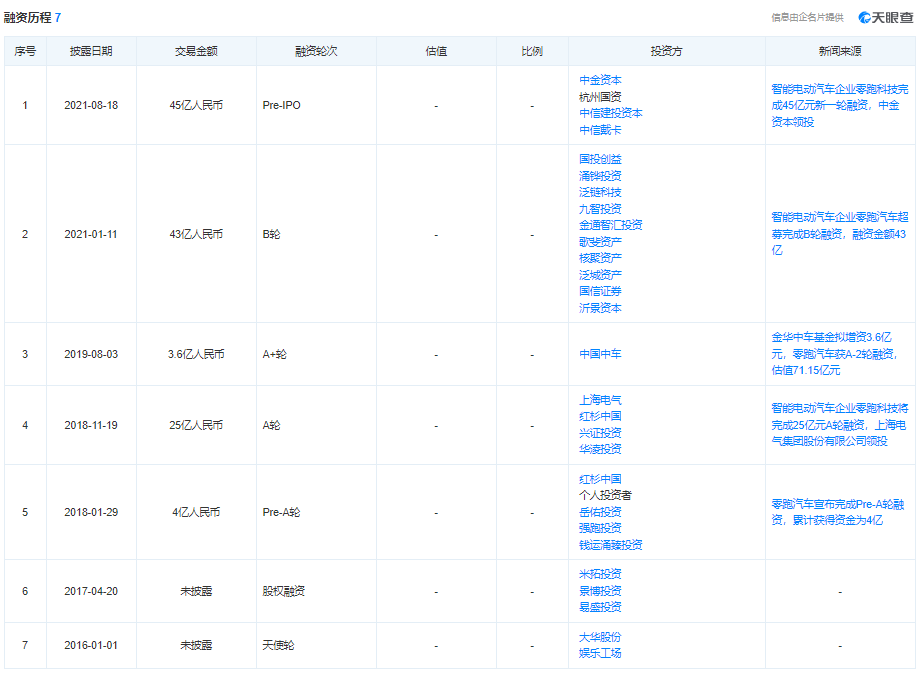Image resolution: width=922 pixels, height=679 pixels.
Task: Click the 大华股份 angel investor link
Action: (x=600, y=637)
